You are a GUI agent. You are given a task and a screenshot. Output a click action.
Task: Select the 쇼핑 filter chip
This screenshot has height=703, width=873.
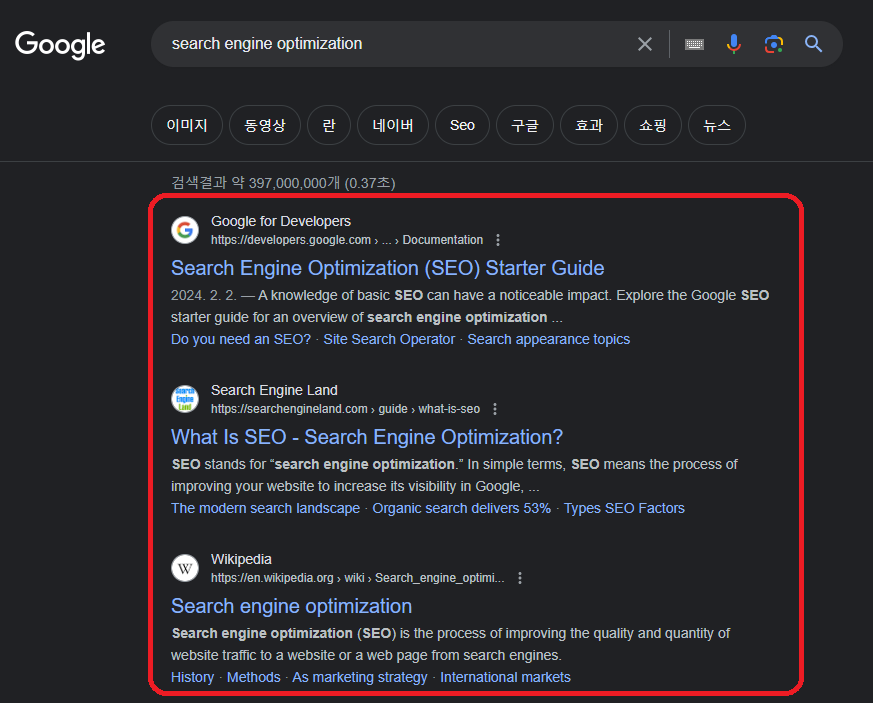[x=653, y=125]
